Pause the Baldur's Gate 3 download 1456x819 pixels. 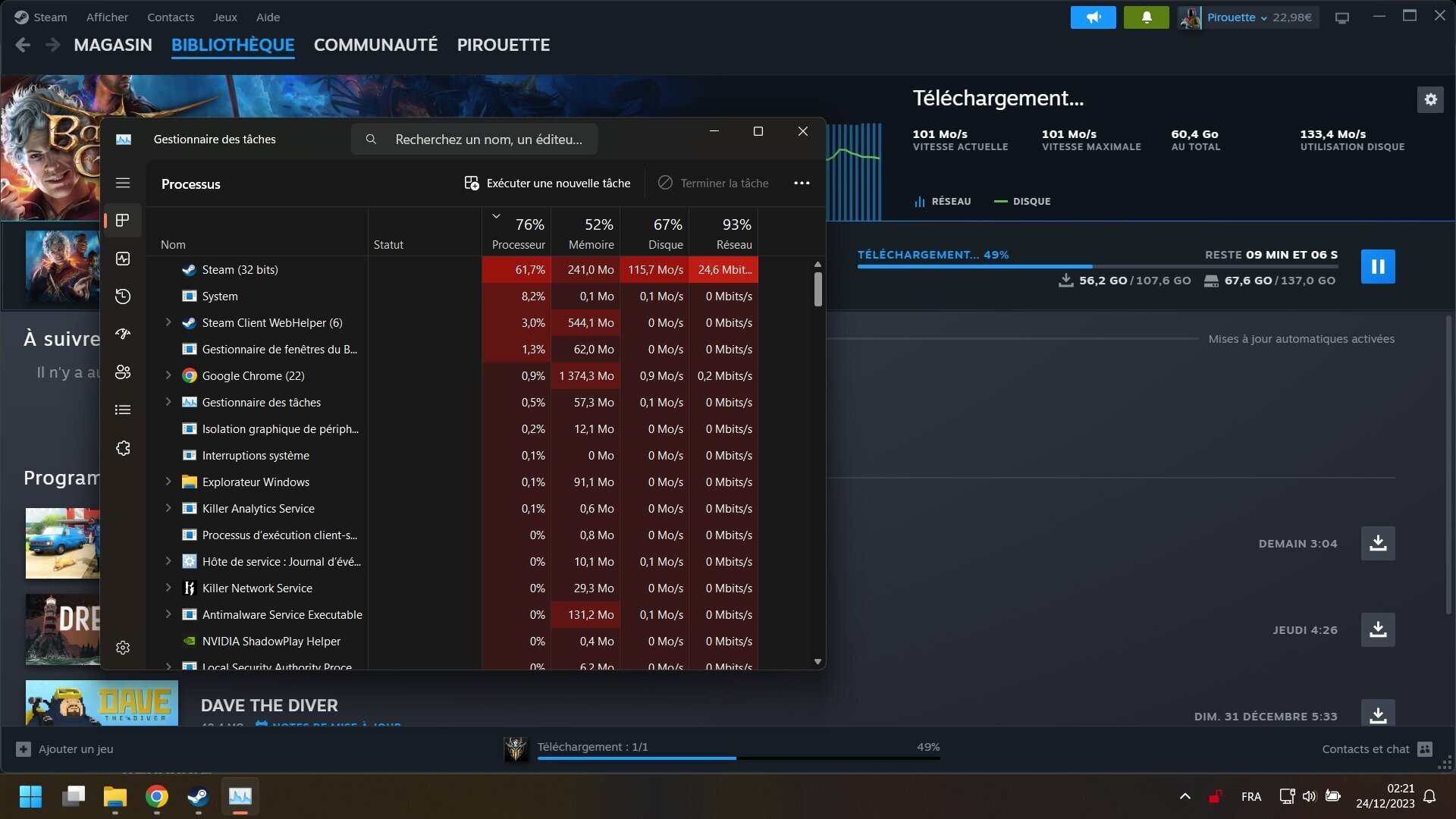(1378, 266)
